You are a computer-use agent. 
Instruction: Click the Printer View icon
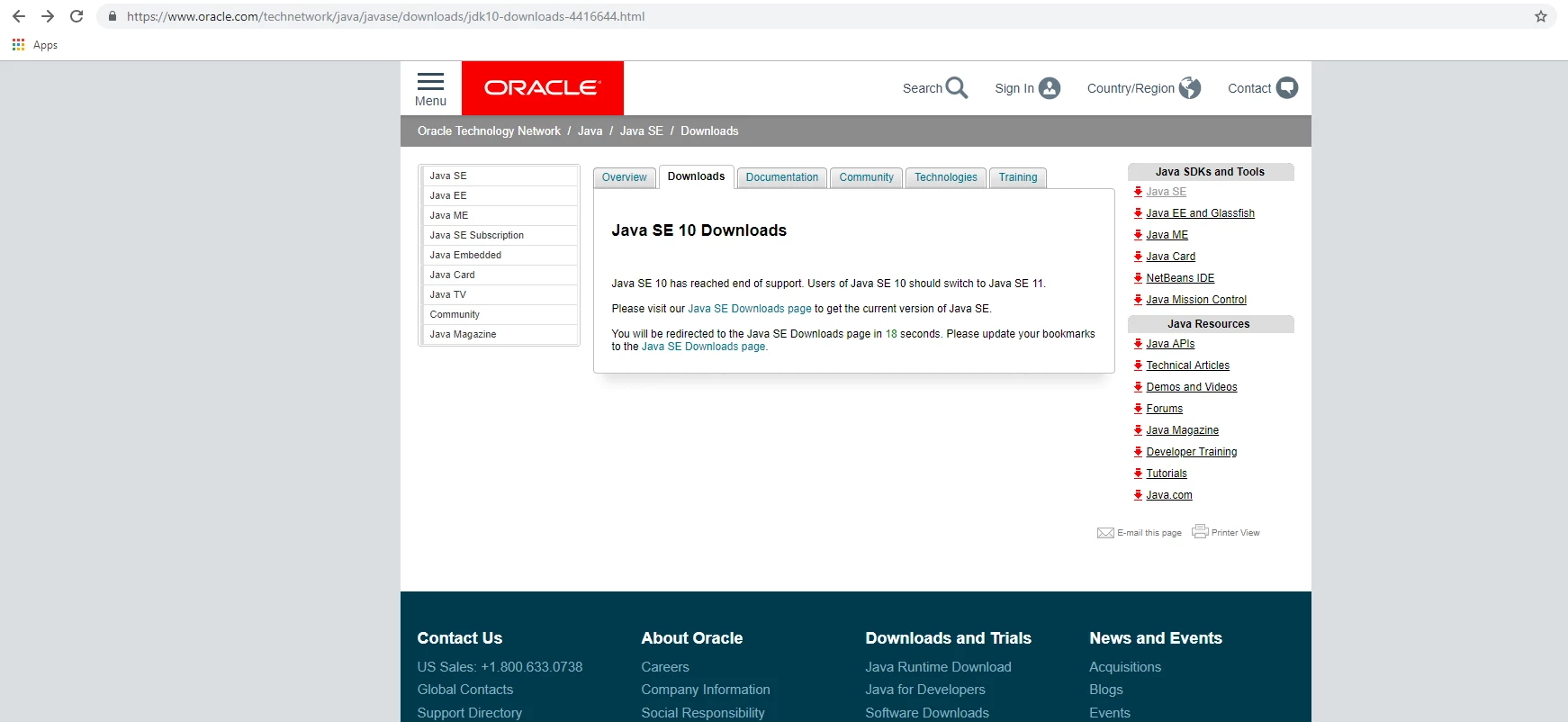(1200, 531)
